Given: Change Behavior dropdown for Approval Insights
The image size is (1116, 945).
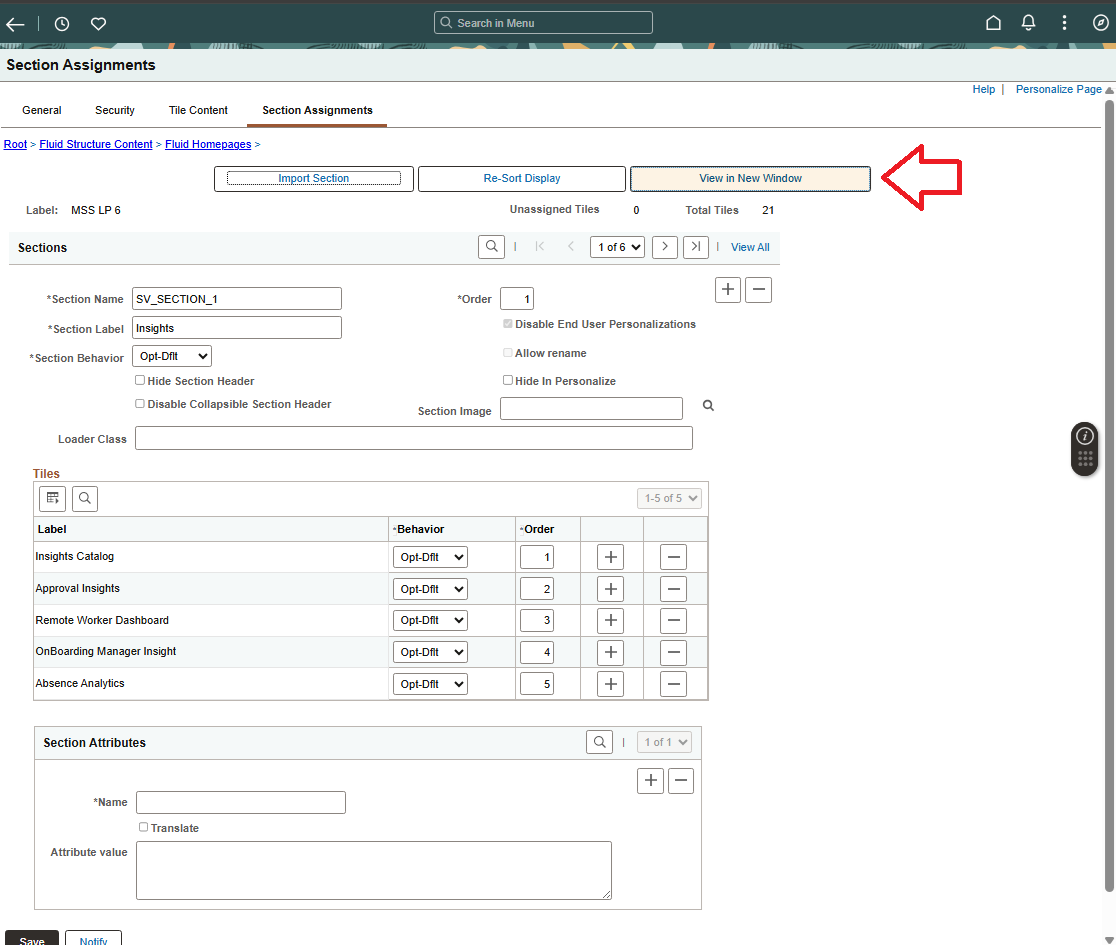Looking at the screenshot, I should click(x=429, y=588).
